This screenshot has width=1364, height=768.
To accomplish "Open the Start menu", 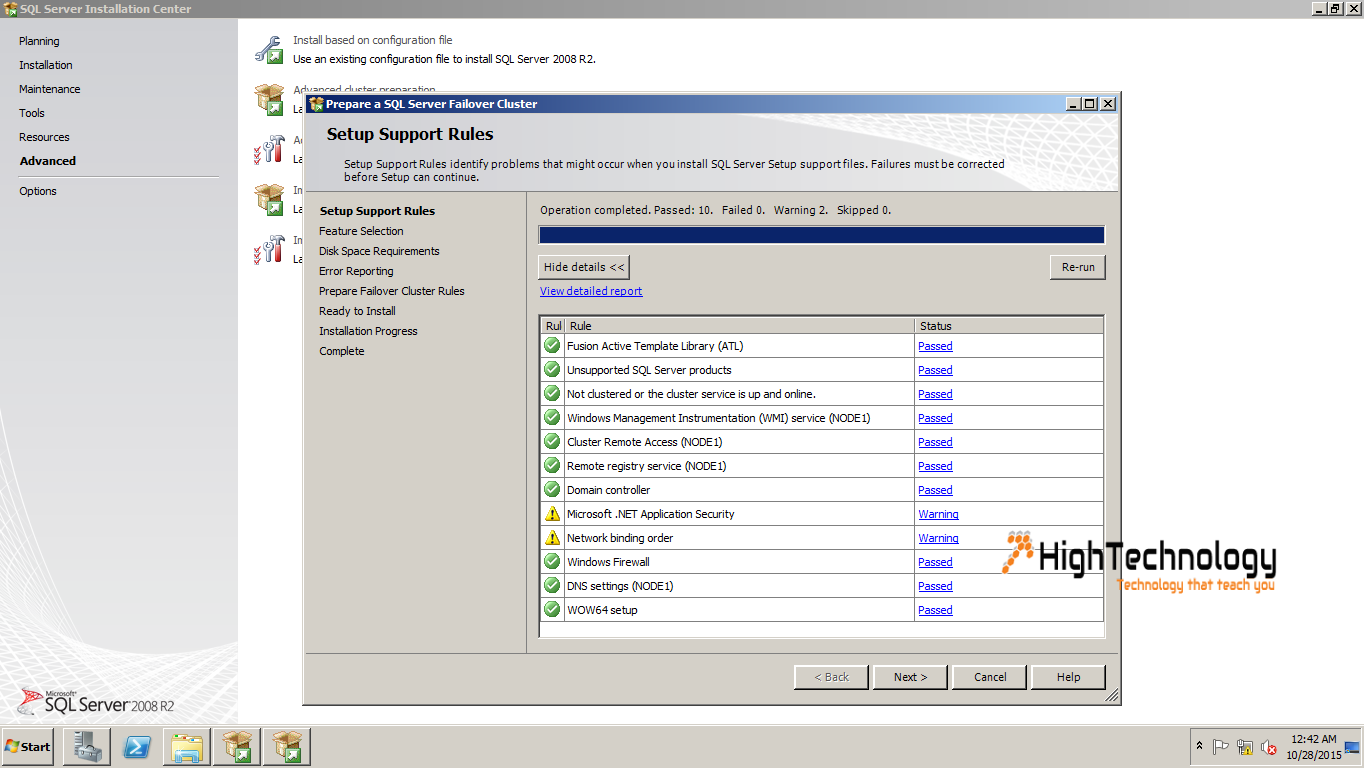I will point(28,747).
